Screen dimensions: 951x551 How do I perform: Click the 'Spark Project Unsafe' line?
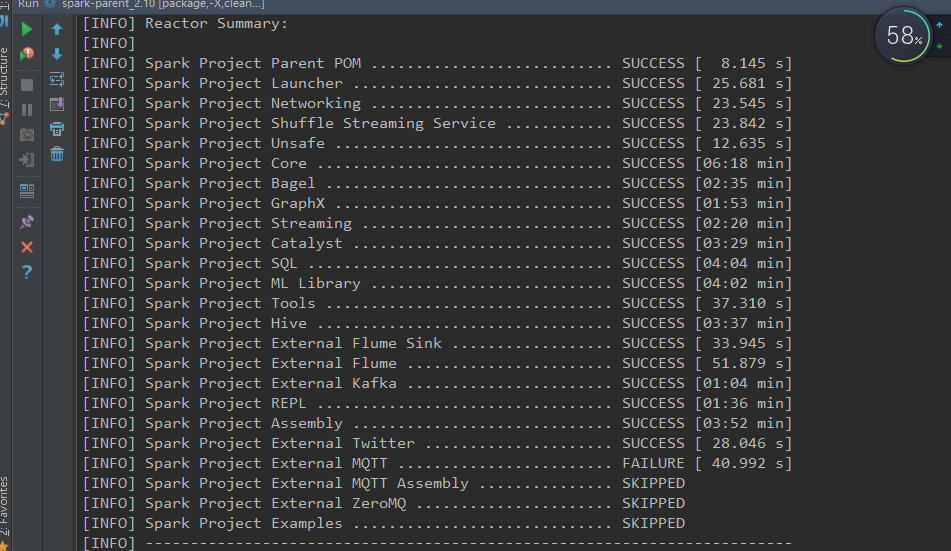point(437,144)
